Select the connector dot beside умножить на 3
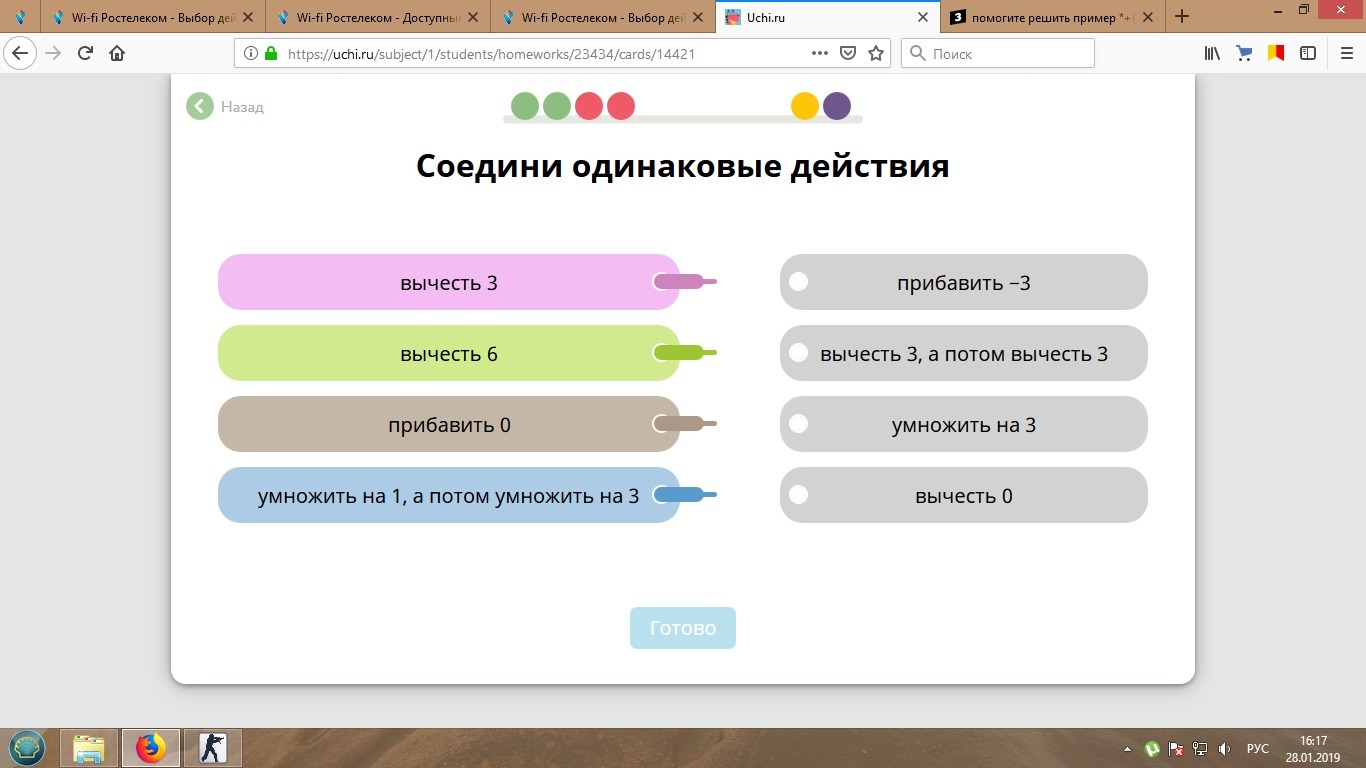 click(798, 424)
